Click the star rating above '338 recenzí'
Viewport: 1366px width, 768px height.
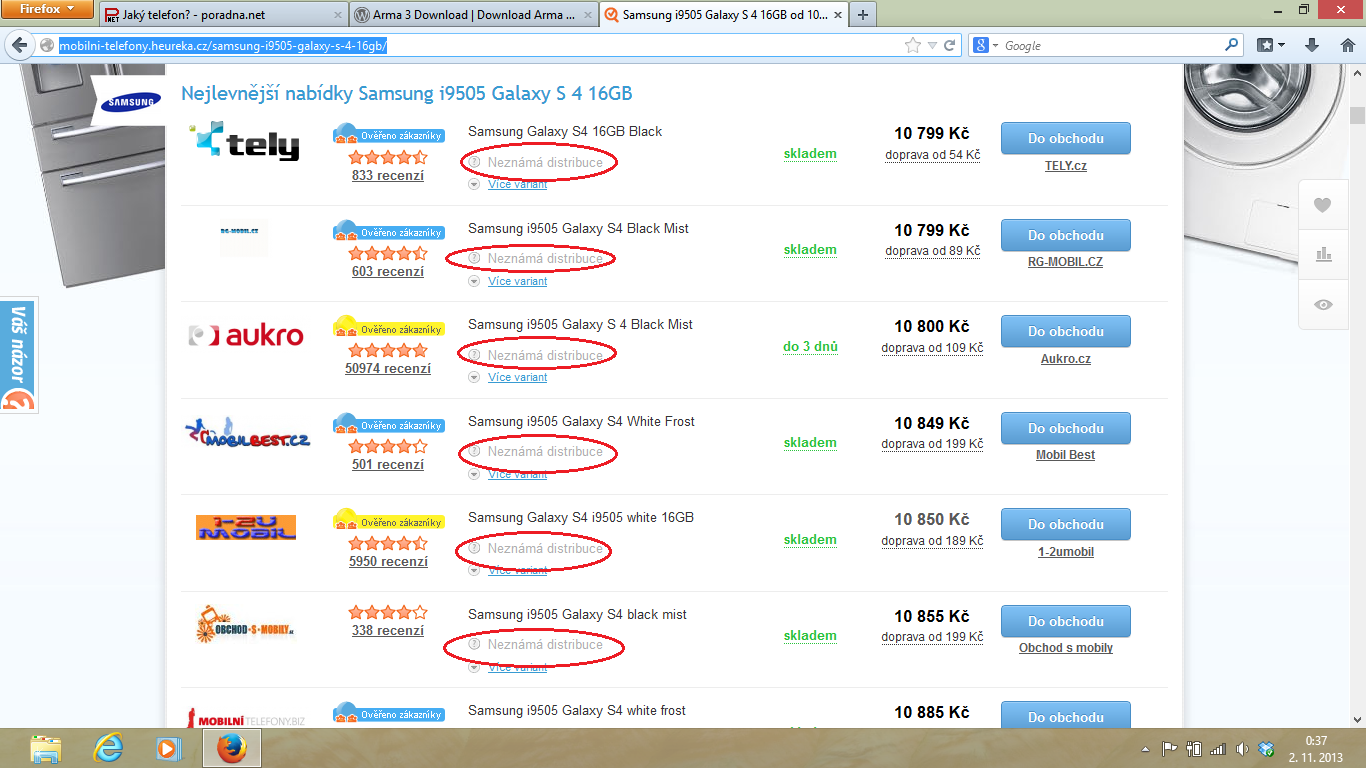click(x=388, y=612)
